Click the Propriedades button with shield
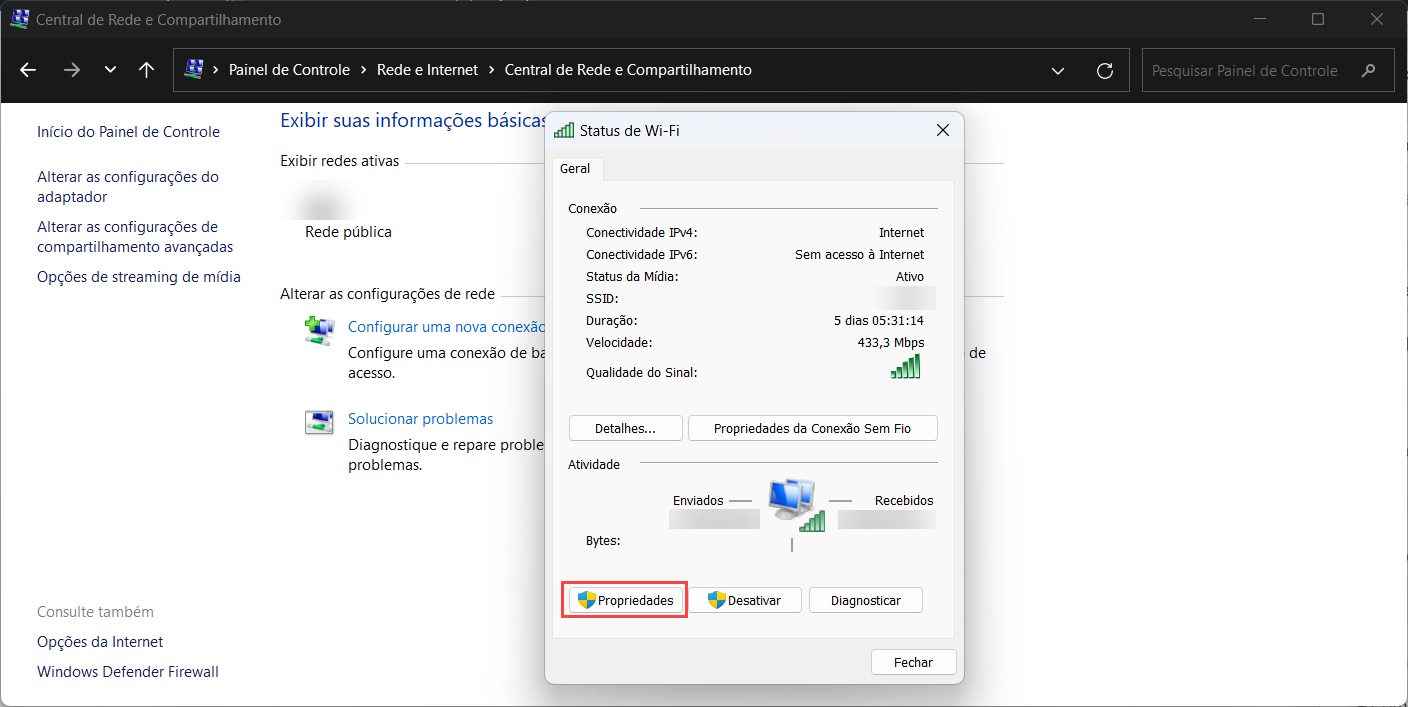Viewport: 1408px width, 707px height. pos(625,600)
